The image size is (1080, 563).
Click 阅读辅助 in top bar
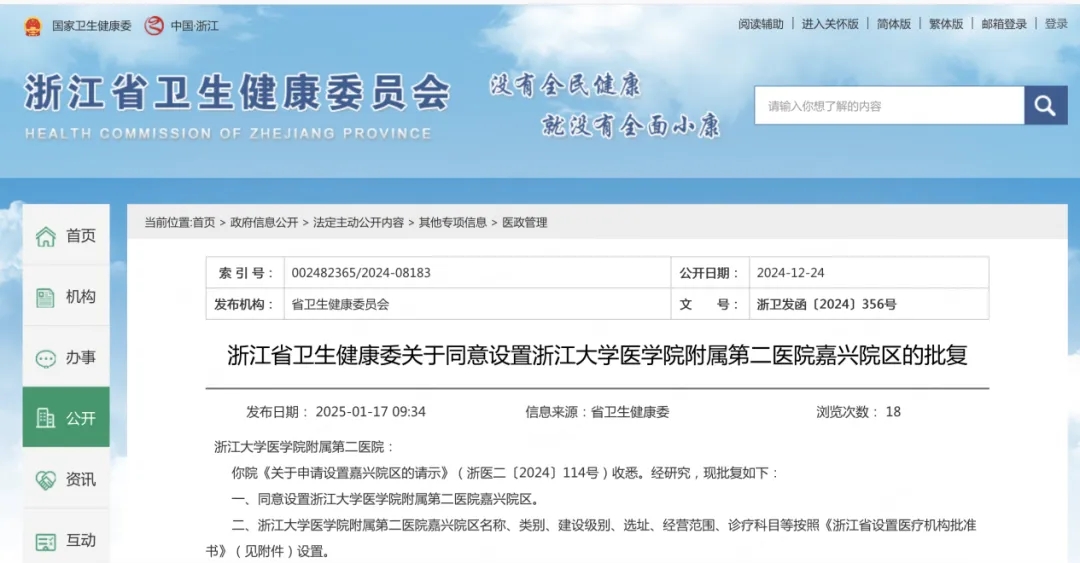(x=761, y=24)
